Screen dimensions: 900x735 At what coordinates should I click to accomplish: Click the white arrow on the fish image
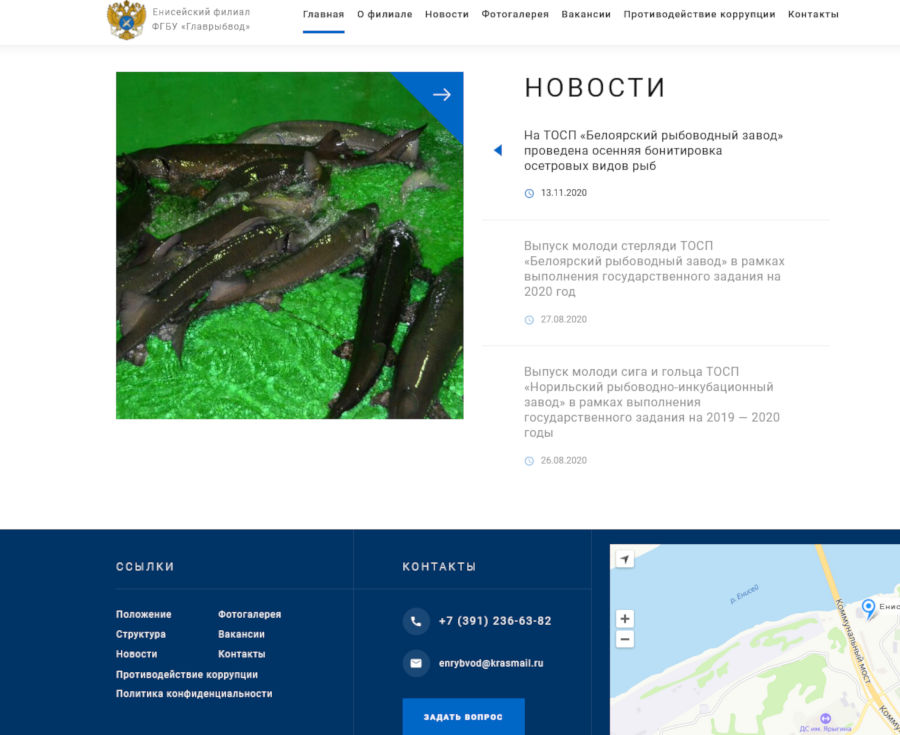(x=441, y=94)
